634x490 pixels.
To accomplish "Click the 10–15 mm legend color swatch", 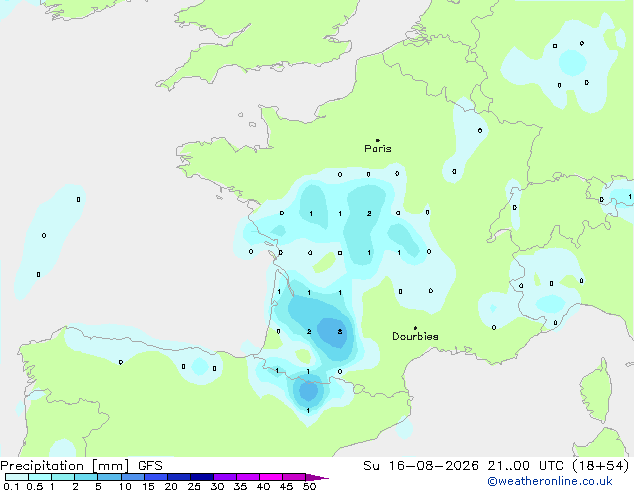I will click(132, 477).
